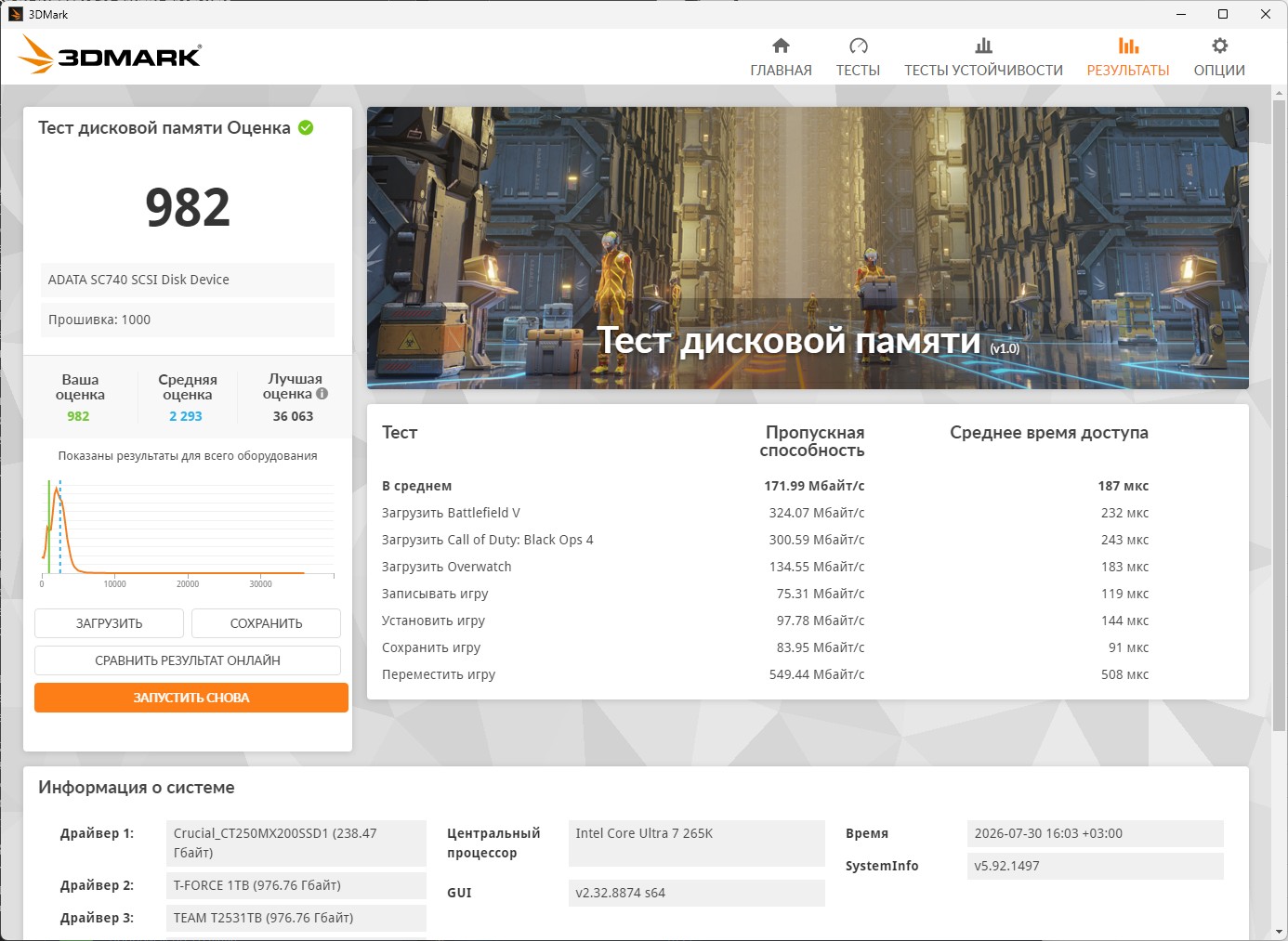The height and width of the screenshot is (941, 1288).
Task: Open the ТЕСТЫ УСТОЙЧИВОСТИ chart icon
Action: 983,46
